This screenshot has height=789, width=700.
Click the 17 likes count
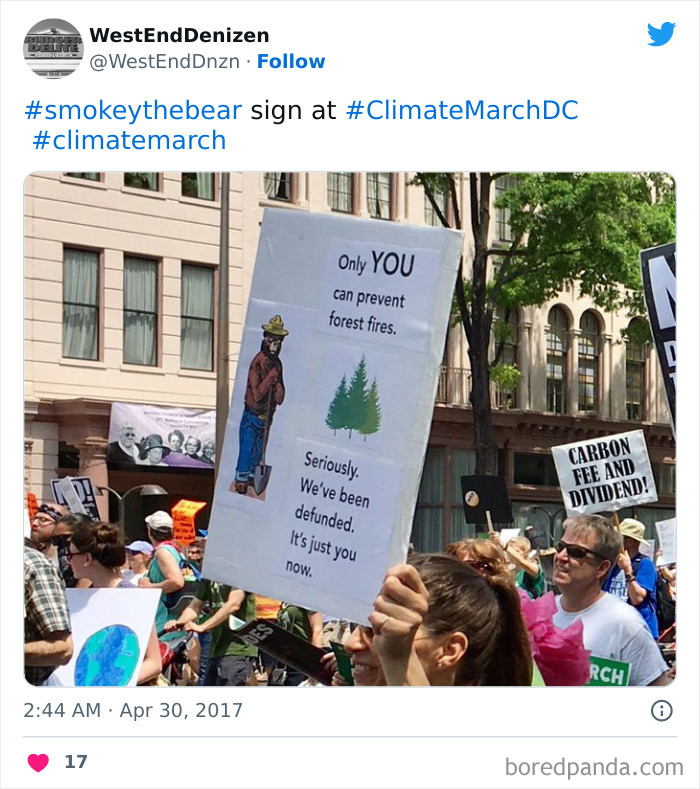tap(76, 762)
